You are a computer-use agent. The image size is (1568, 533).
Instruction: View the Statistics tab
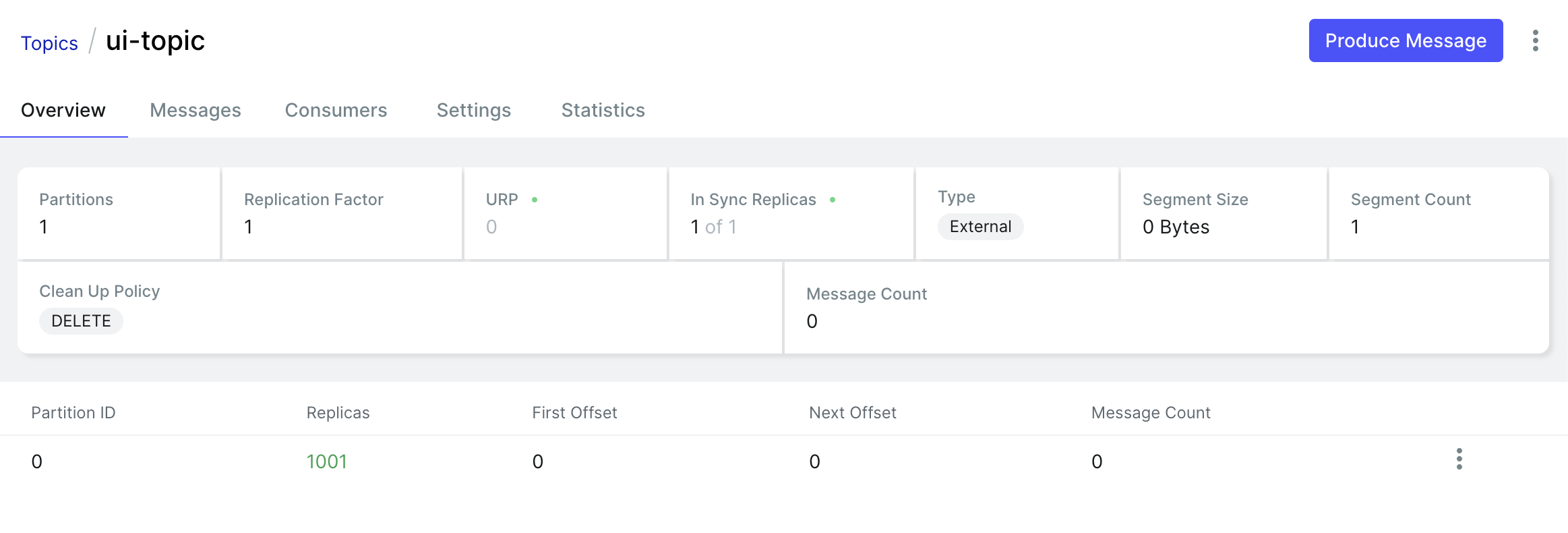pyautogui.click(x=603, y=110)
